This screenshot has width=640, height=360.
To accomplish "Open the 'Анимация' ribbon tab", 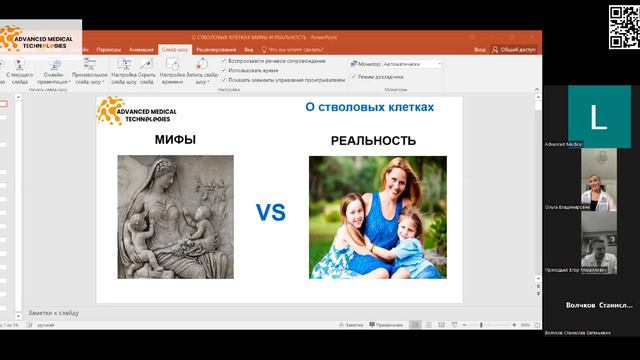I will click(141, 50).
